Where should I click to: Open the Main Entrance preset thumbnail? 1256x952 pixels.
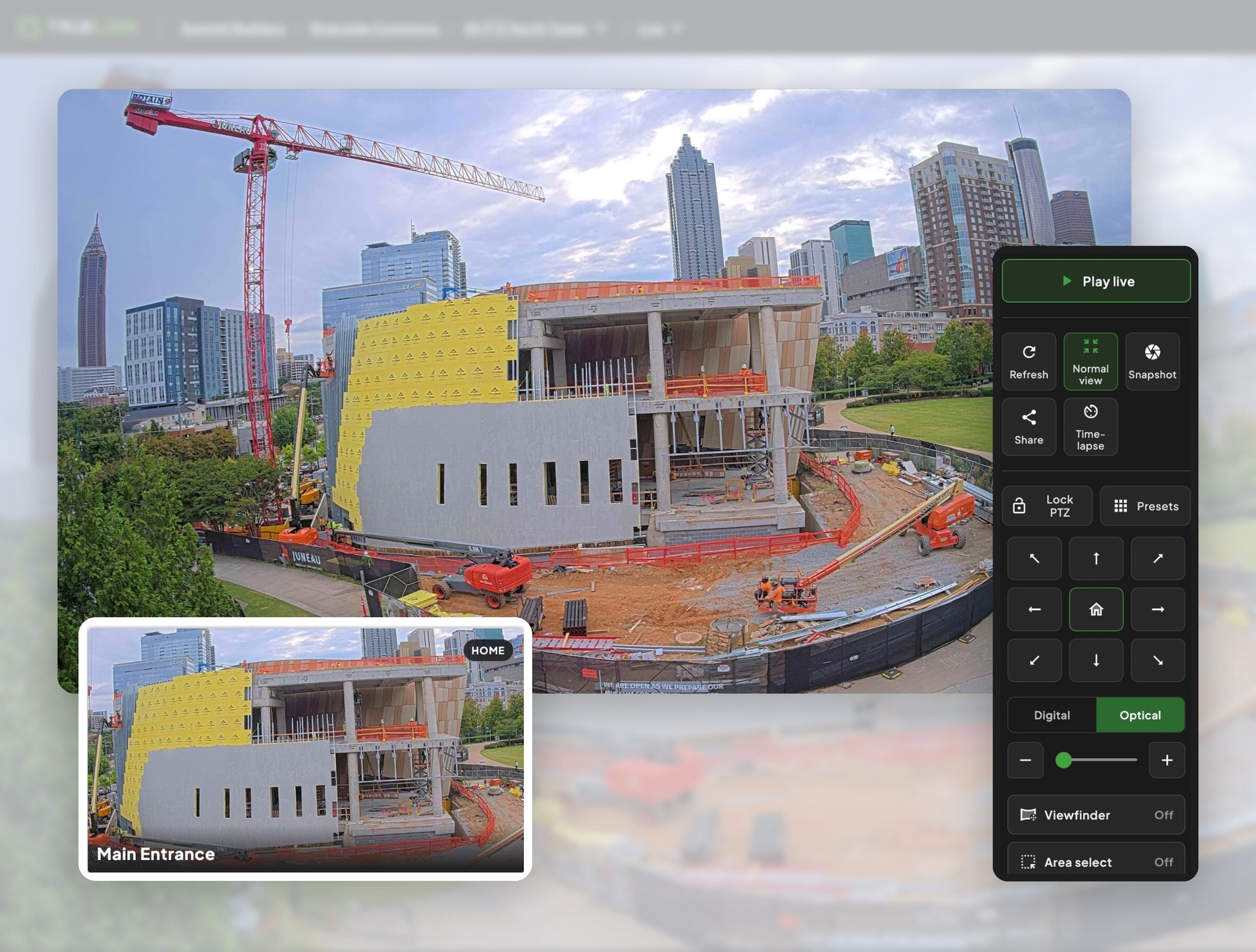(306, 750)
